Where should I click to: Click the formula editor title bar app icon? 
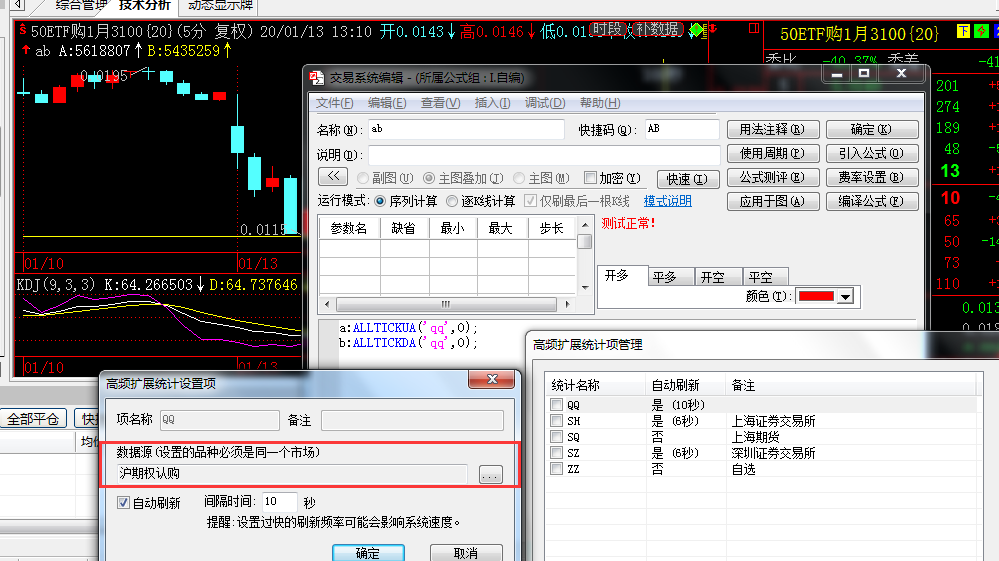pos(316,77)
